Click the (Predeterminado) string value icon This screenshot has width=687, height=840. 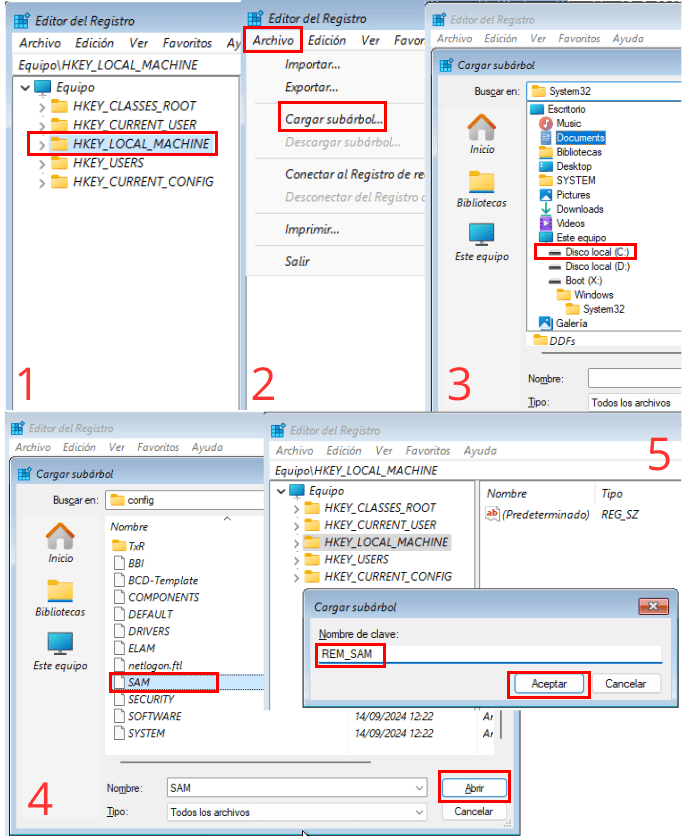click(x=492, y=514)
